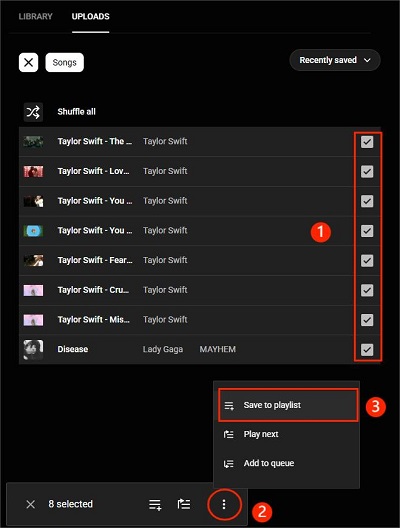The width and height of the screenshot is (400, 528).
Task: Click the Add to queue menu icon
Action: [229, 464]
